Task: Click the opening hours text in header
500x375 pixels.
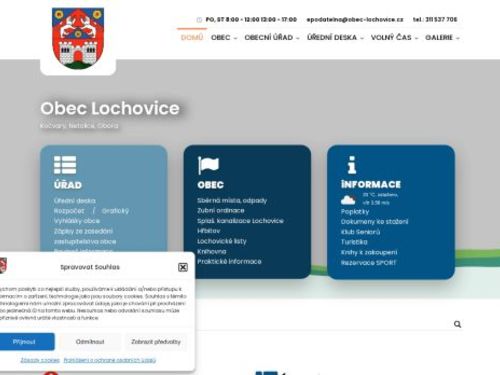Action: click(251, 20)
